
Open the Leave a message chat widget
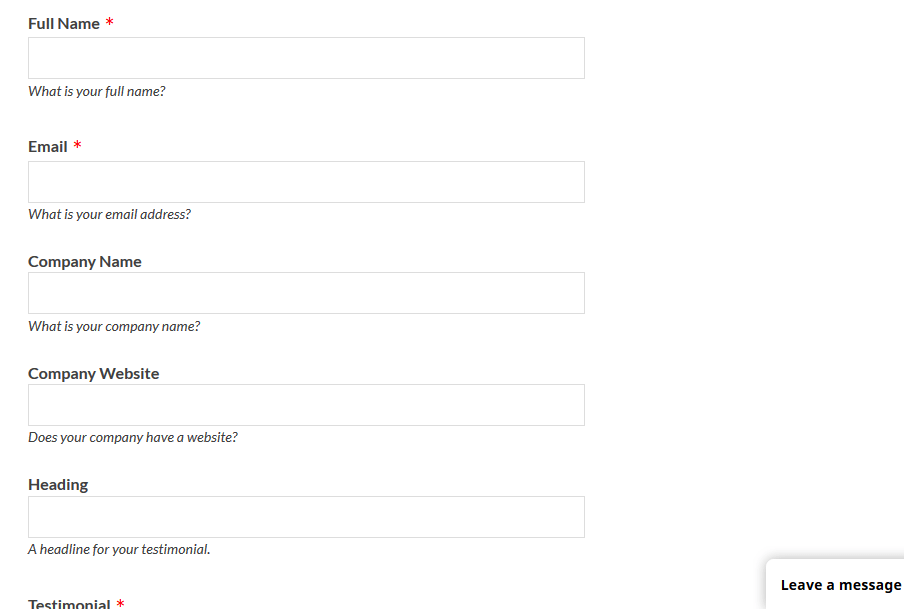click(840, 585)
